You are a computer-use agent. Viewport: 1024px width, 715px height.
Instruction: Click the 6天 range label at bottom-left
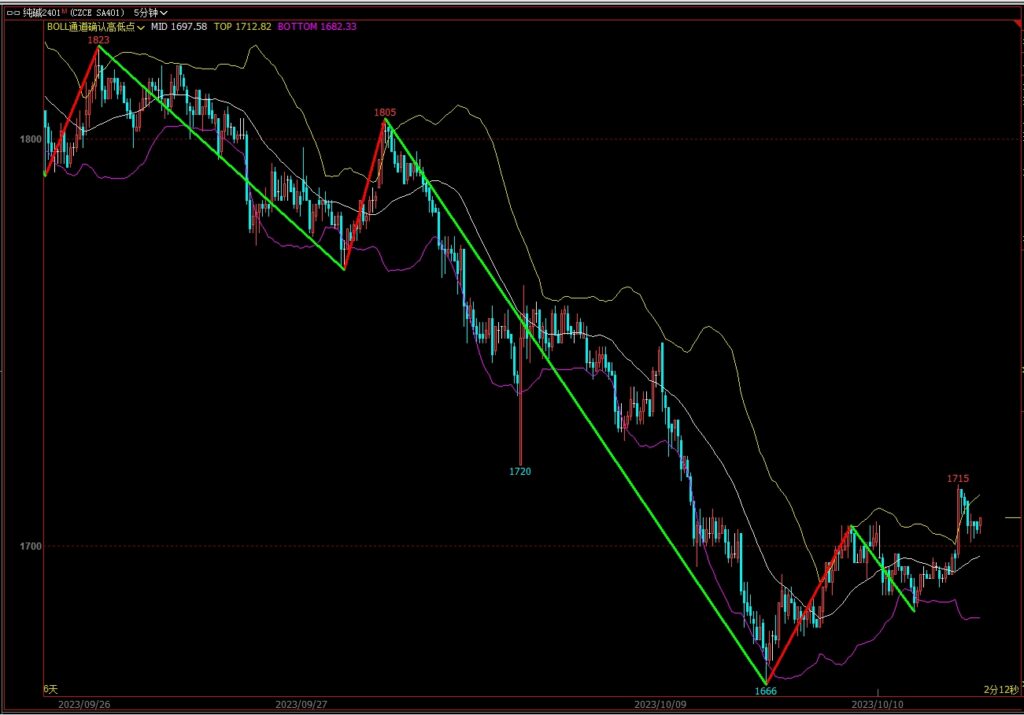tap(50, 690)
